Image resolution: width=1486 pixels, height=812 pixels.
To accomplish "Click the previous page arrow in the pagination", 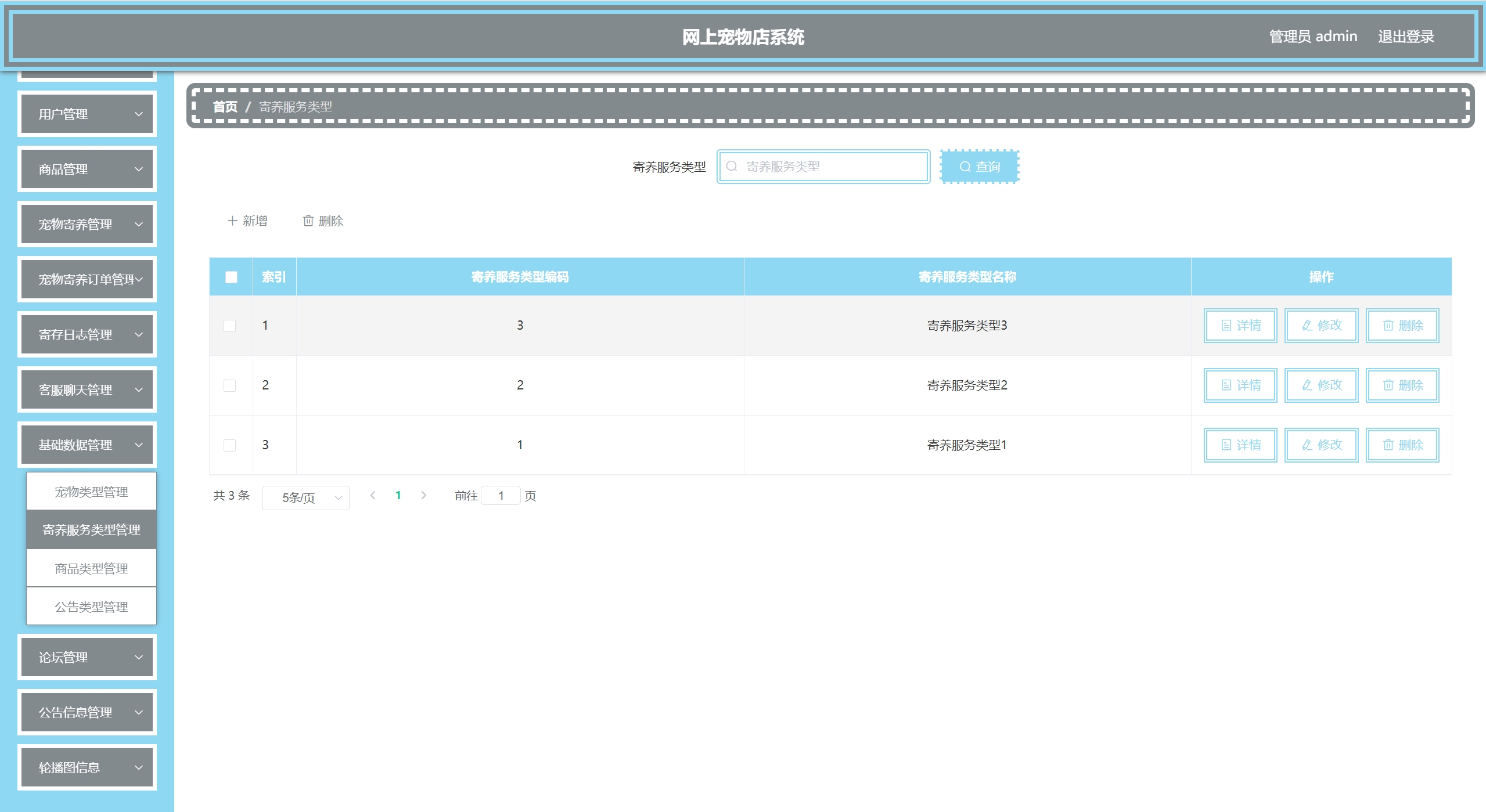I will coord(373,496).
